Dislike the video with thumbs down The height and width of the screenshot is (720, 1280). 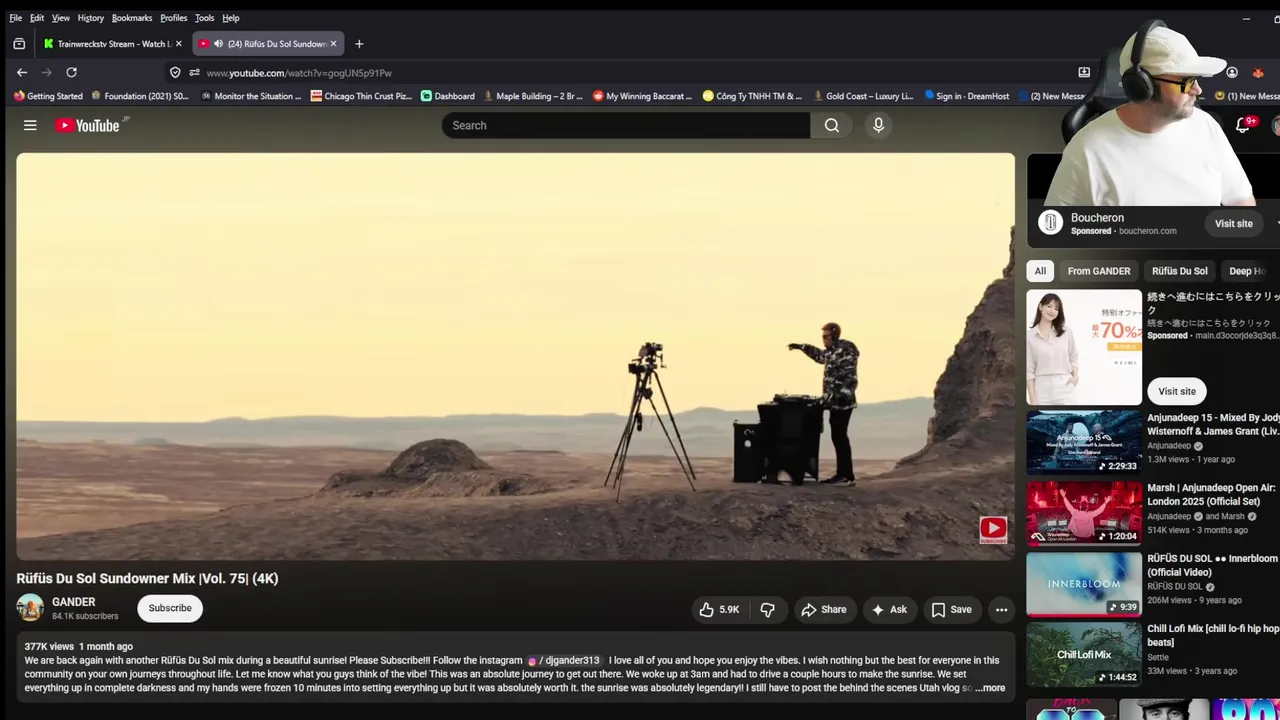[767, 609]
